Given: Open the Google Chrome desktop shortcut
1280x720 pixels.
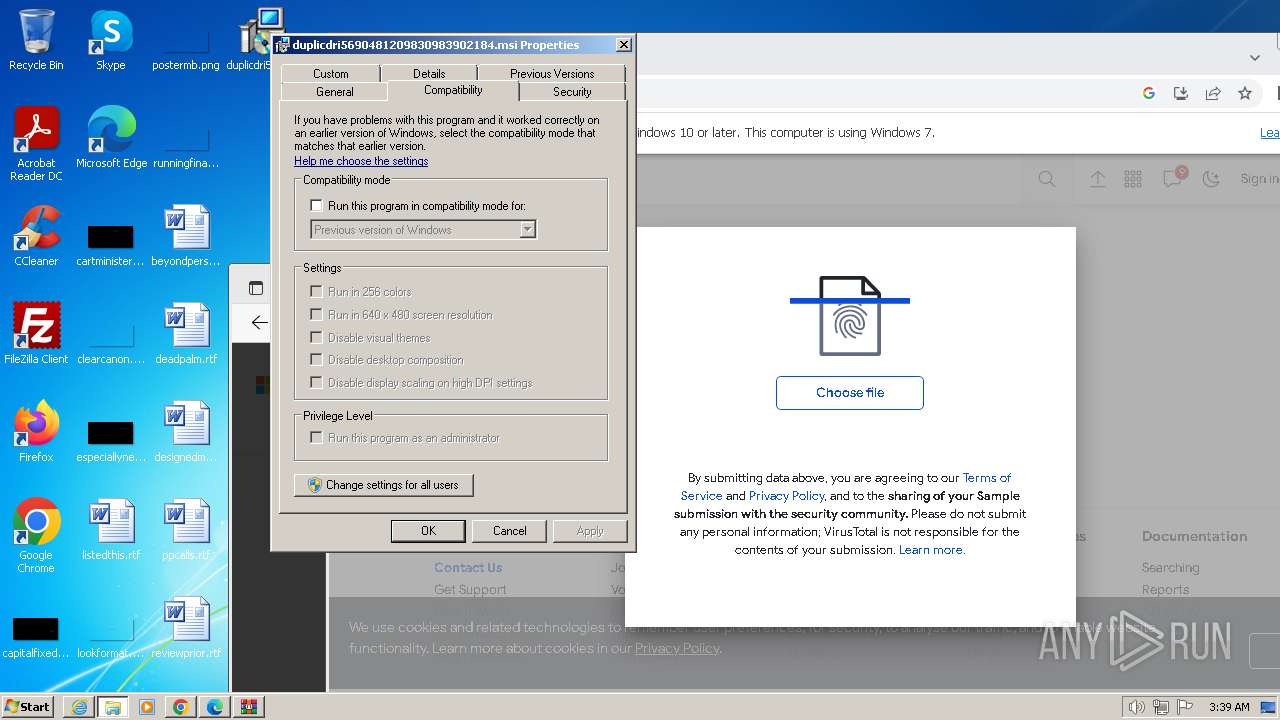Looking at the screenshot, I should 36,536.
